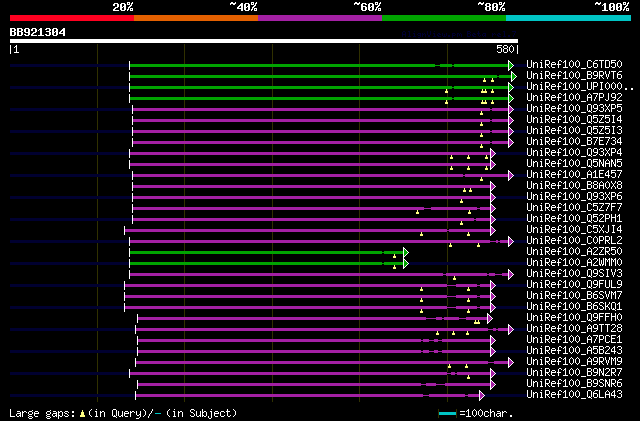Select UniRef100_C5XJI4 label
The image size is (640, 421).
(x=574, y=230)
